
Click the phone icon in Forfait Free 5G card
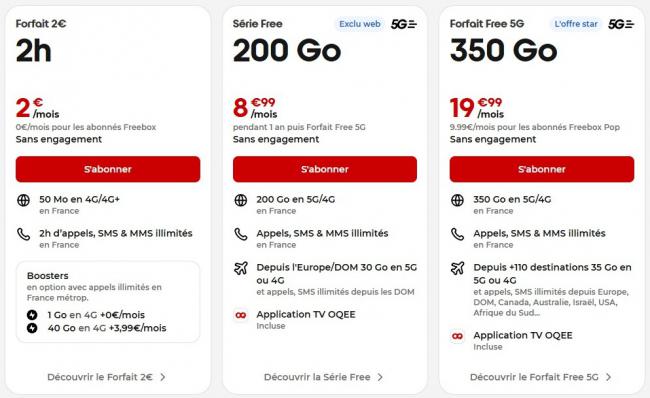tap(457, 234)
